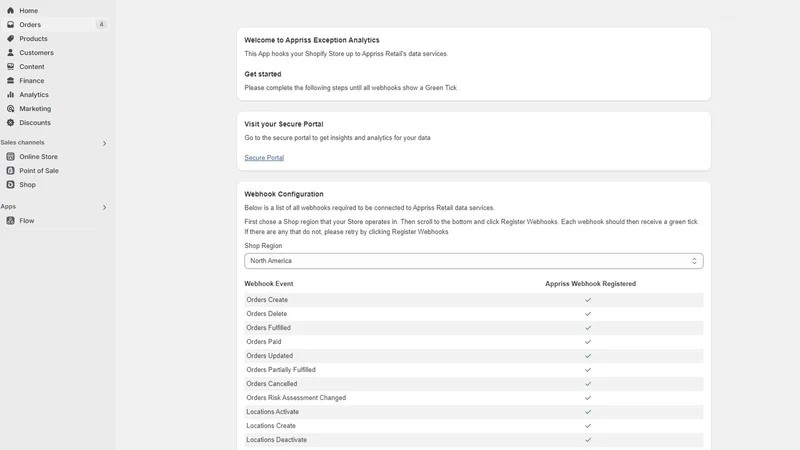Open the Secure Portal link
This screenshot has height=450, width=800.
click(x=264, y=158)
